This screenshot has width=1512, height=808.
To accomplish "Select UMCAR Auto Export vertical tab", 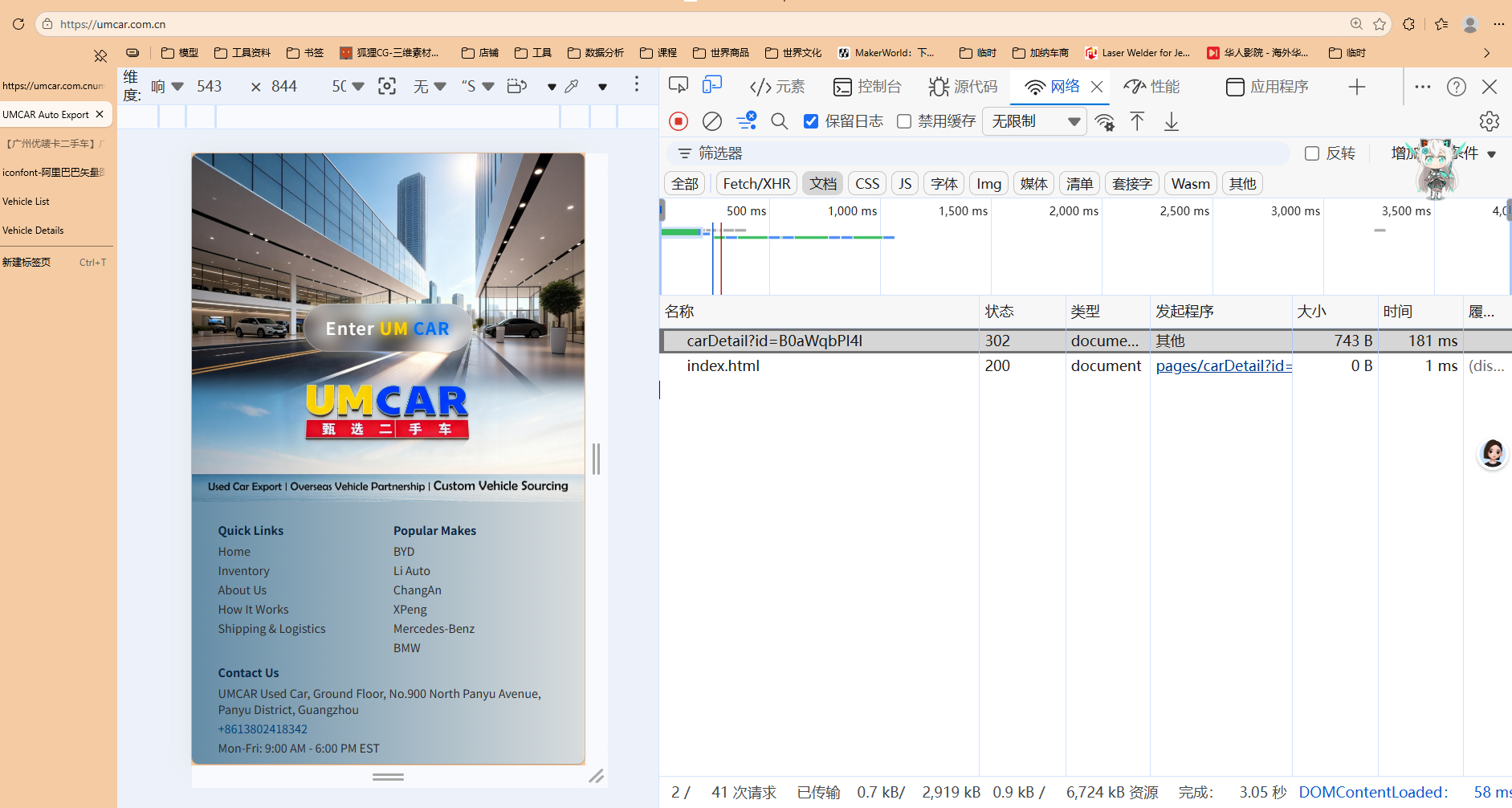I will (x=46, y=115).
